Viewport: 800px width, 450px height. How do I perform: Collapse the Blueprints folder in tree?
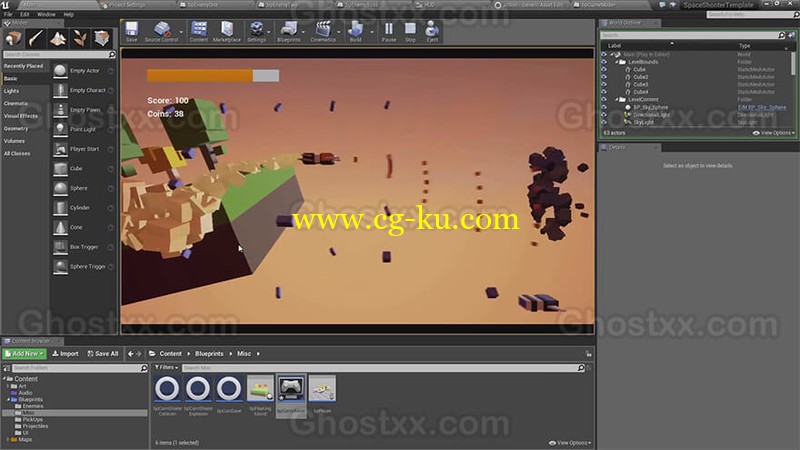pyautogui.click(x=9, y=399)
